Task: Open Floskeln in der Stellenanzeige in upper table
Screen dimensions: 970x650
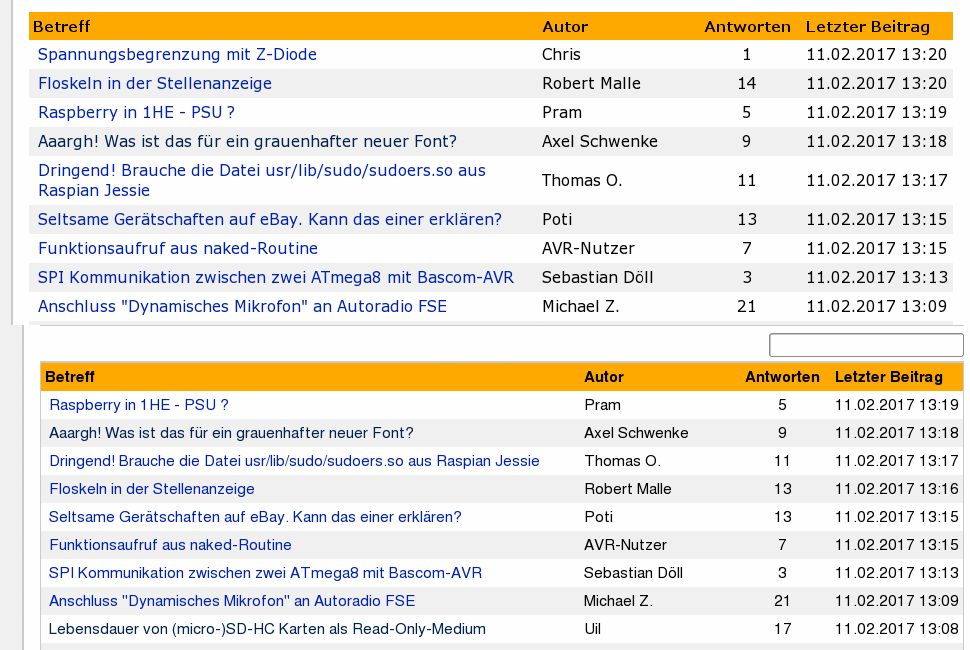Action: click(x=154, y=83)
